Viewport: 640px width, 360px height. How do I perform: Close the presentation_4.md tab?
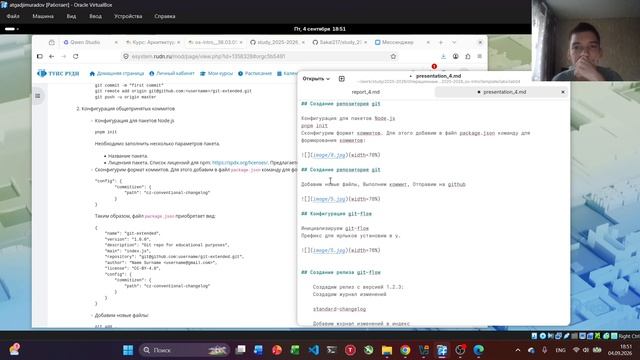pos(563,92)
